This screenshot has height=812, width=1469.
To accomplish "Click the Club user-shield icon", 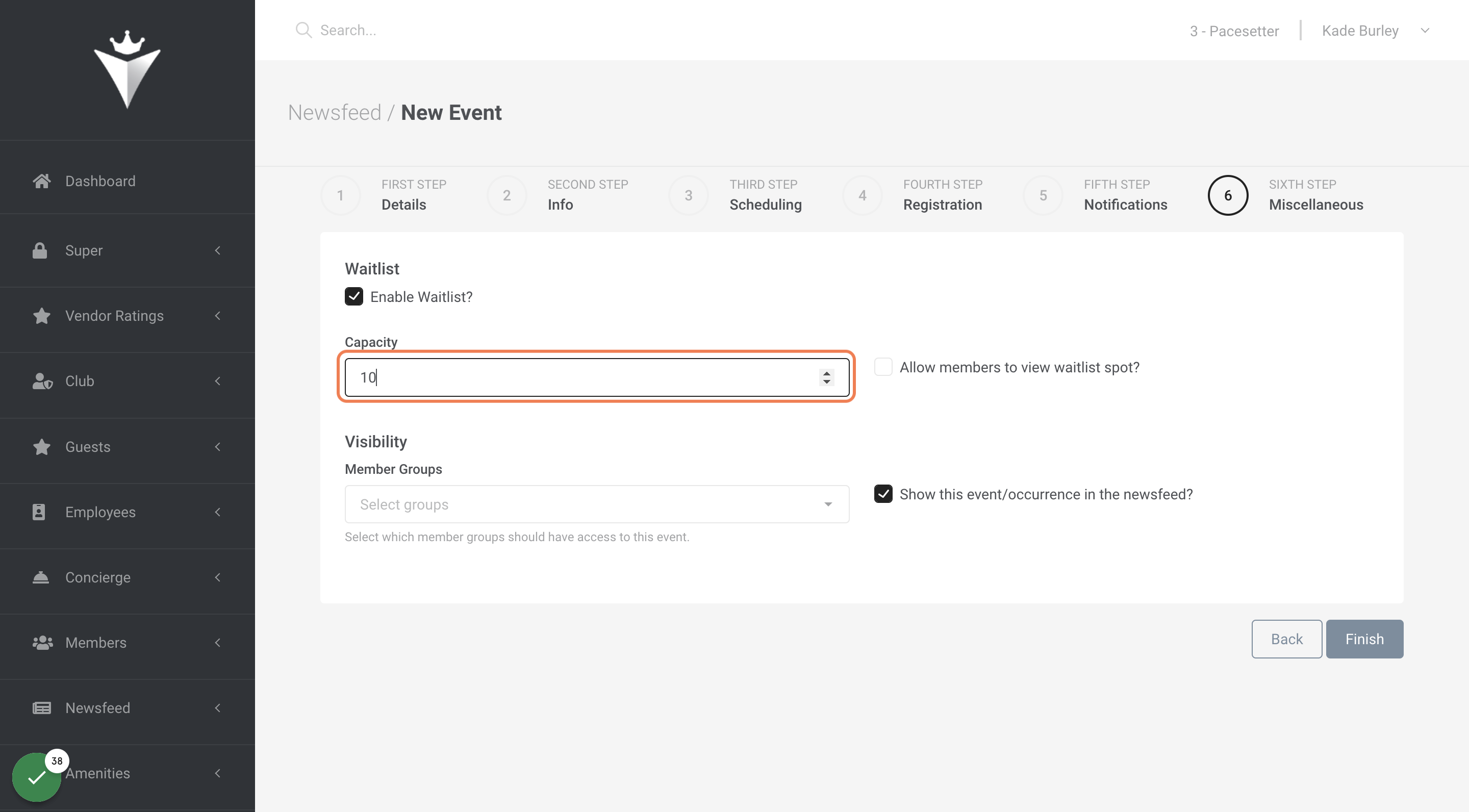I will point(42,381).
